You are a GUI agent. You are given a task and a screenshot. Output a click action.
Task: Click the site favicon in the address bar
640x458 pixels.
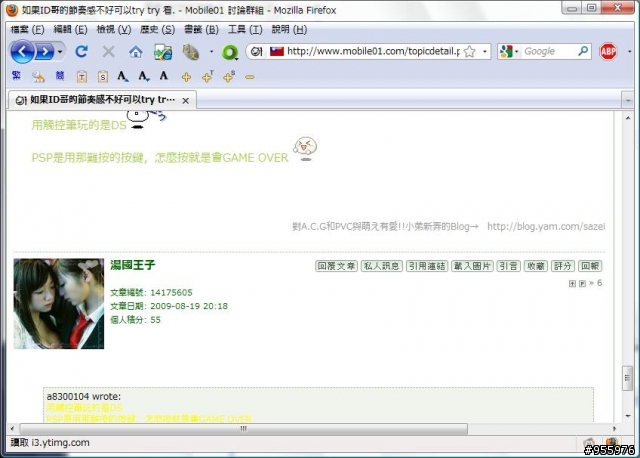[x=257, y=51]
